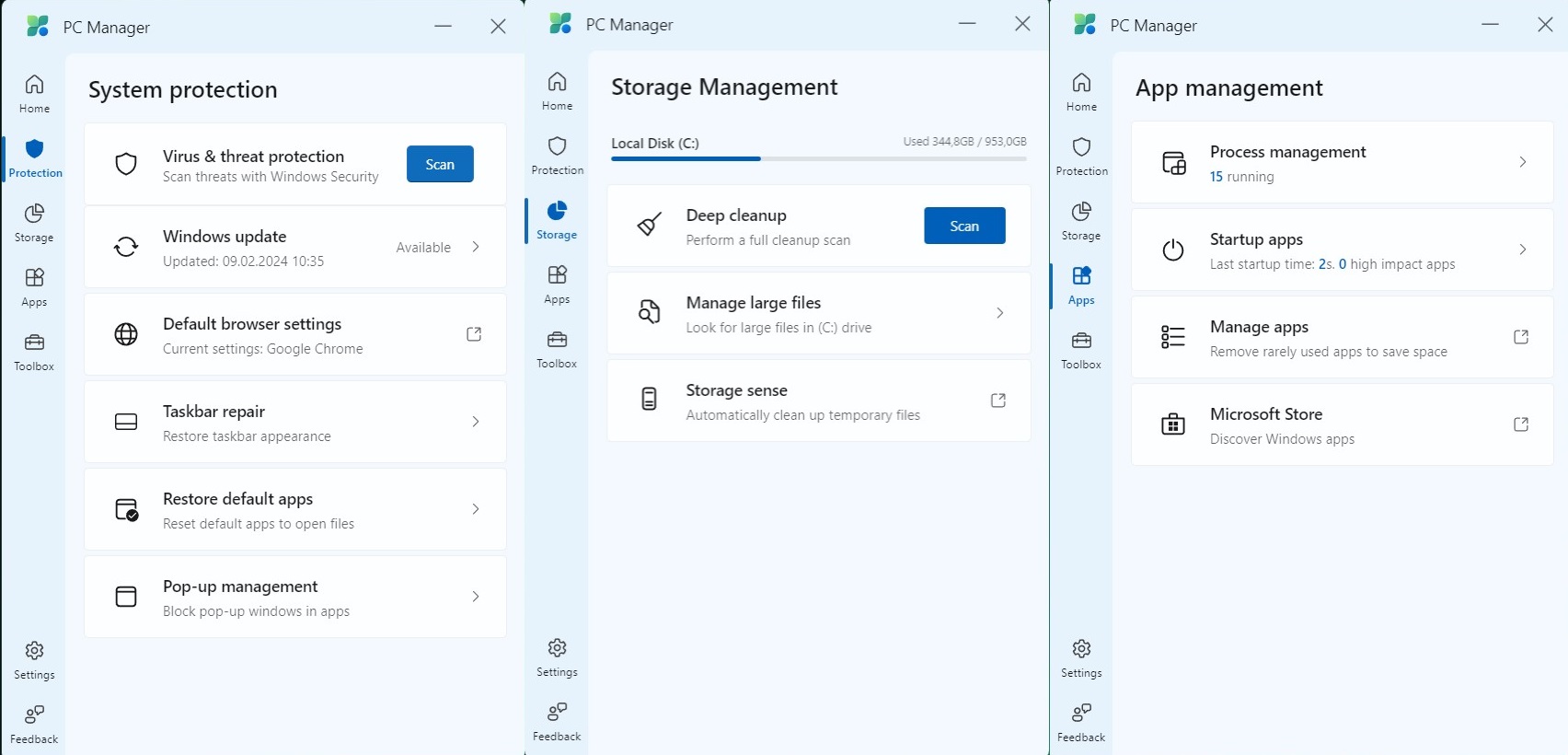Open Apps in System protection window sidebar

34,287
